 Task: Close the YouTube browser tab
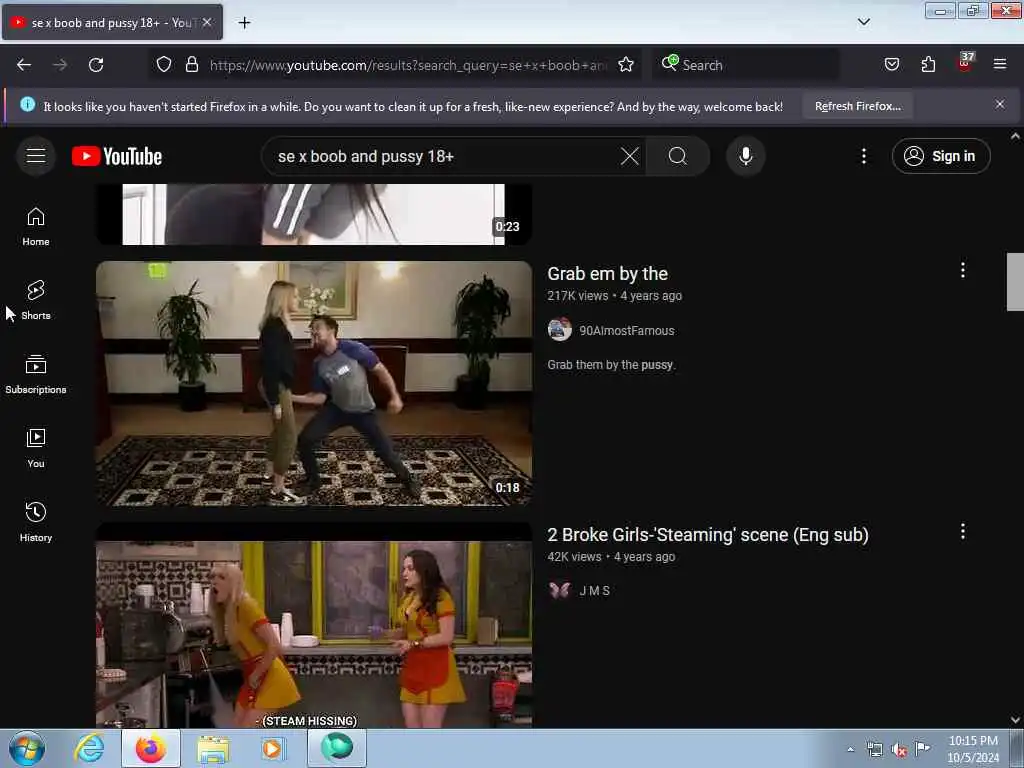(207, 22)
